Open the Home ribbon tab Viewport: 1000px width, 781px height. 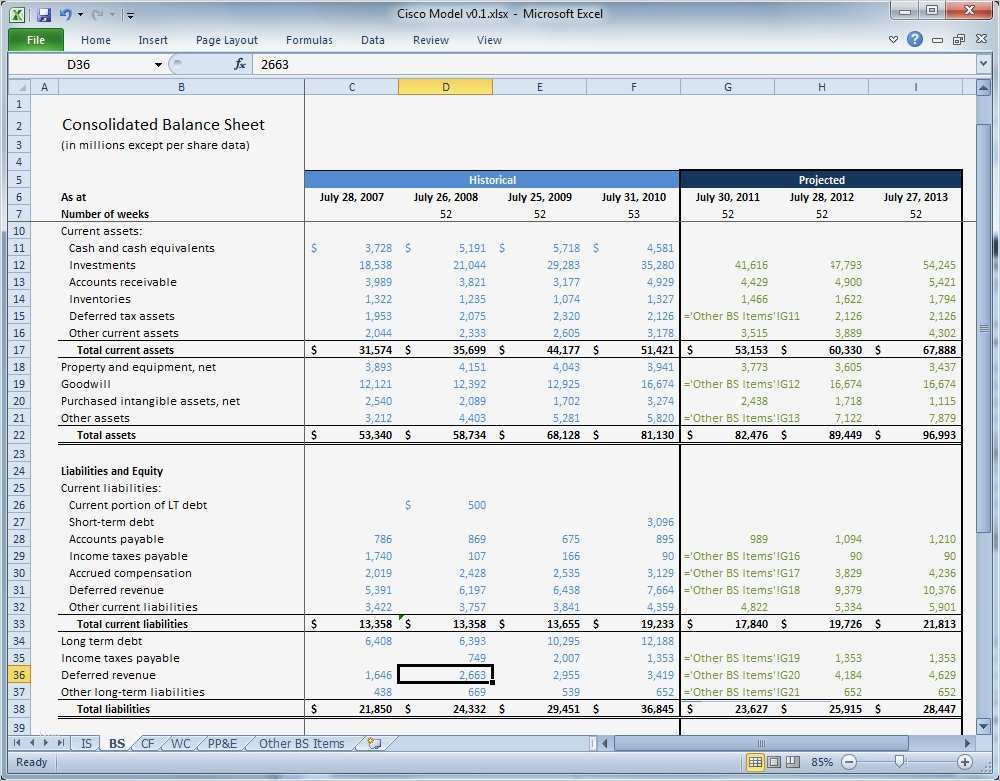[96, 40]
